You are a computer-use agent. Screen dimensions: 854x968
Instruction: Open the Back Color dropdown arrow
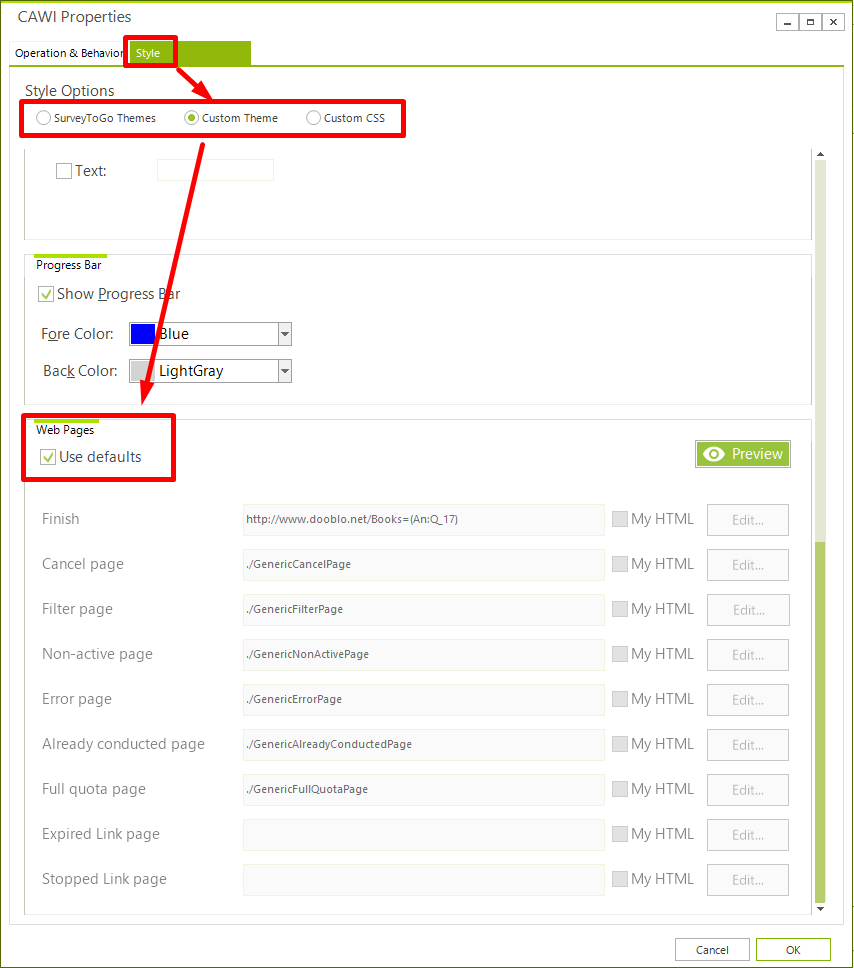(285, 371)
